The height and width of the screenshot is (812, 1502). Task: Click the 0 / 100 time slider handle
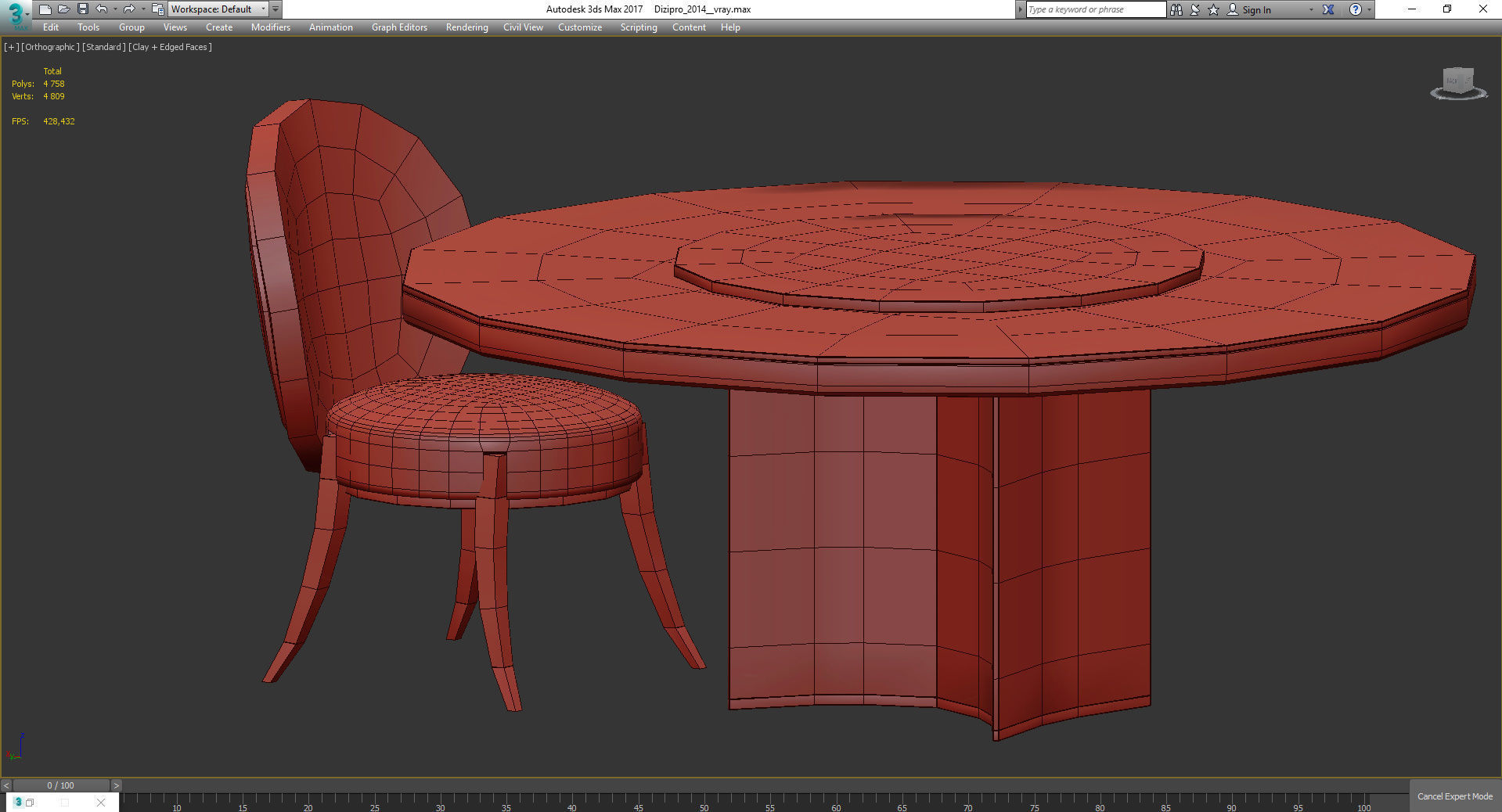(61, 785)
